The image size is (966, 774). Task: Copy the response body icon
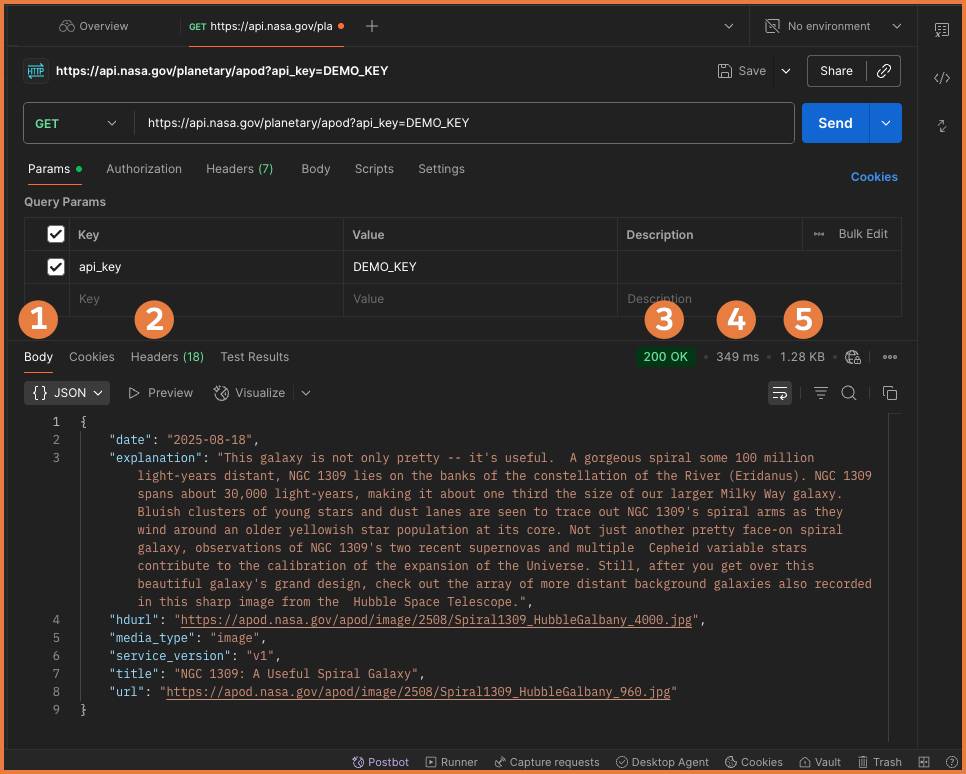click(x=890, y=393)
